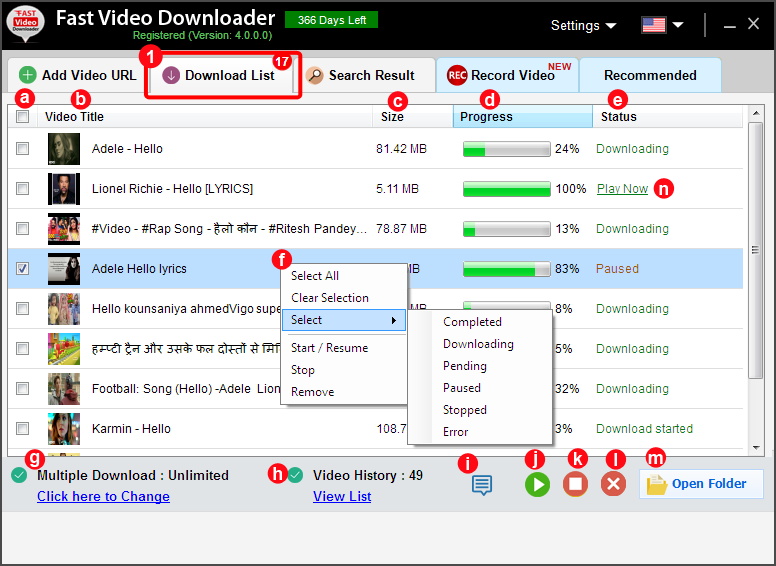Select Error in the submenu

click(480, 432)
